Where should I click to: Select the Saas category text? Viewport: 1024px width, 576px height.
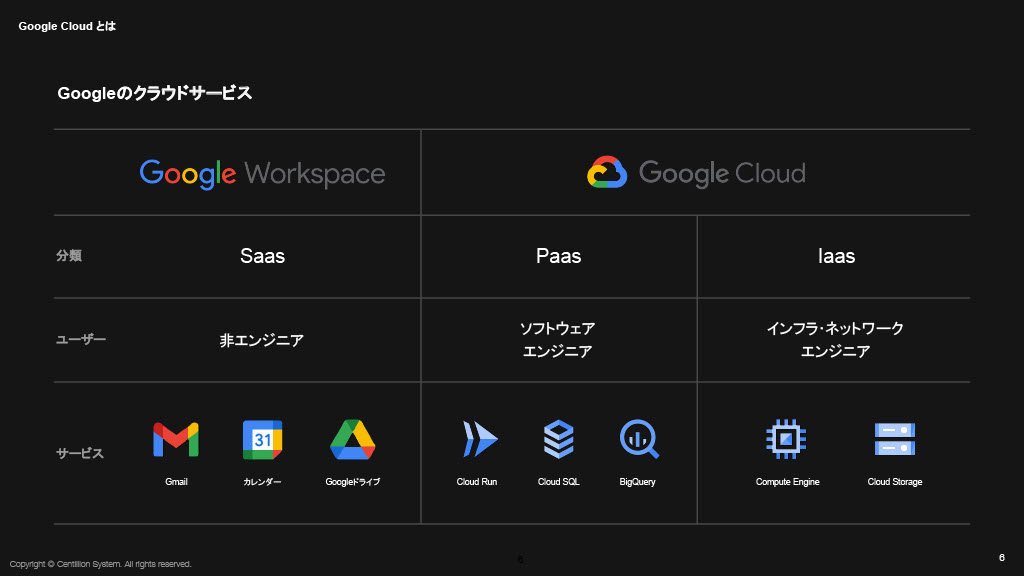click(x=262, y=256)
